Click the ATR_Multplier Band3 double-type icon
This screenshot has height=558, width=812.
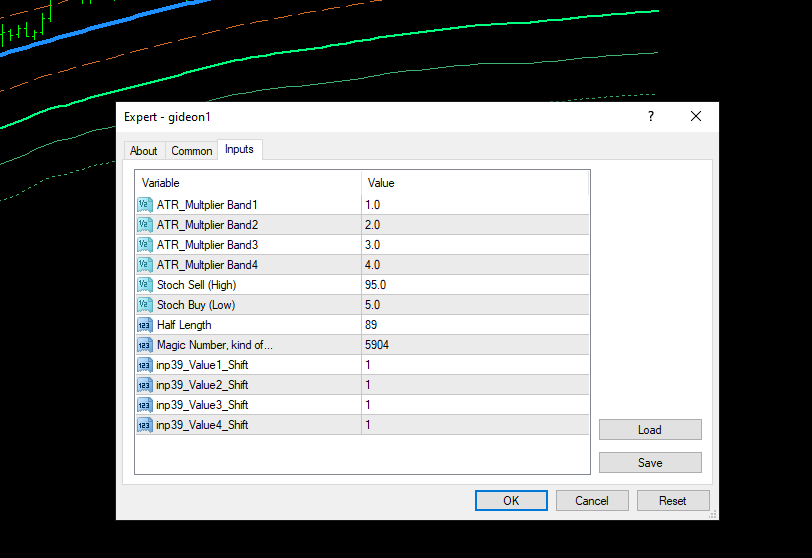pos(144,245)
